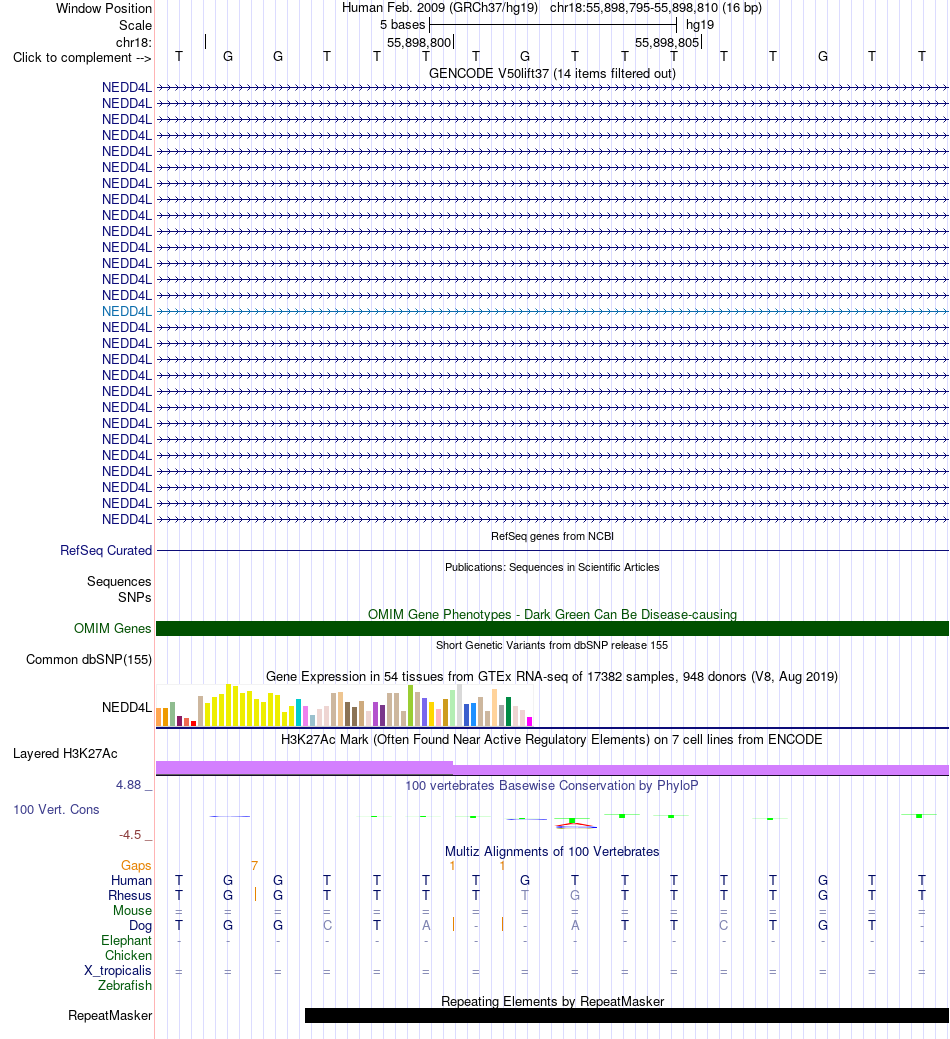Click the orange 'Gaps' row label
This screenshot has width=950, height=1039.
point(136,865)
